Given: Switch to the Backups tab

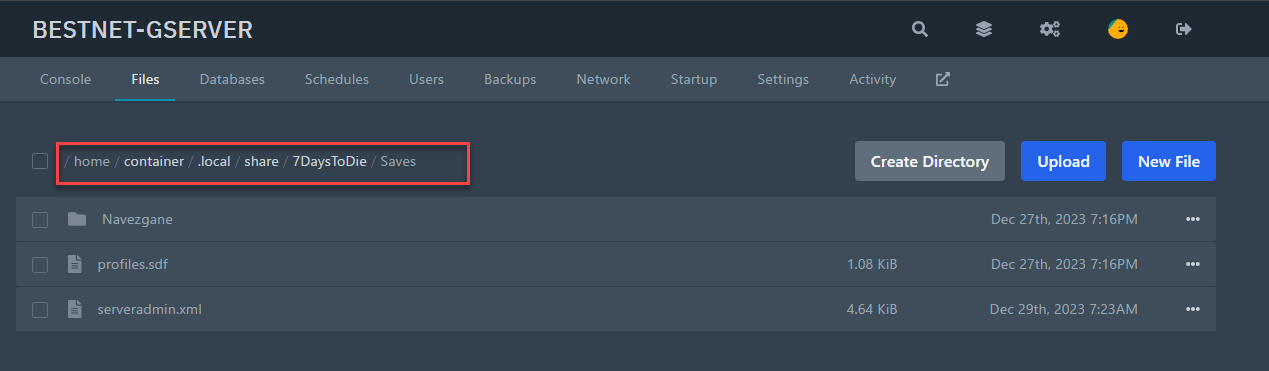Looking at the screenshot, I should click(x=510, y=79).
